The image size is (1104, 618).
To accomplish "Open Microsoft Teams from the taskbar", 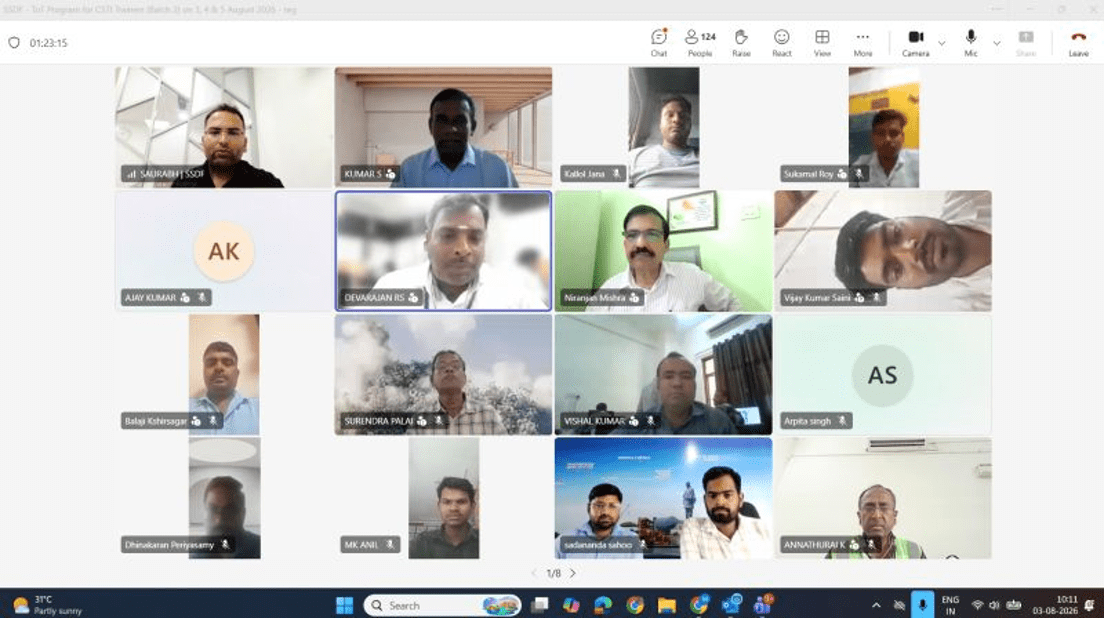I will coord(762,605).
